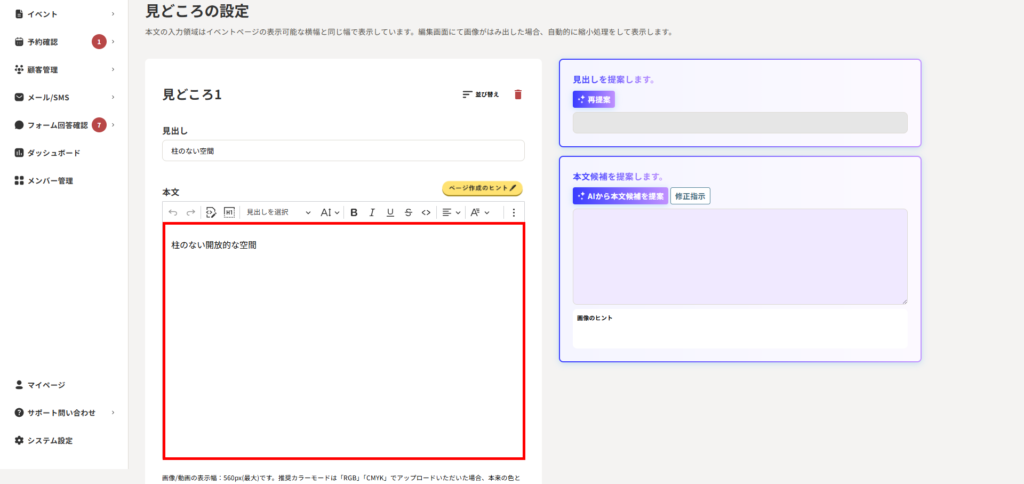Viewport: 1024px width, 484px height.
Task: Toggle underline formatting
Action: point(390,212)
